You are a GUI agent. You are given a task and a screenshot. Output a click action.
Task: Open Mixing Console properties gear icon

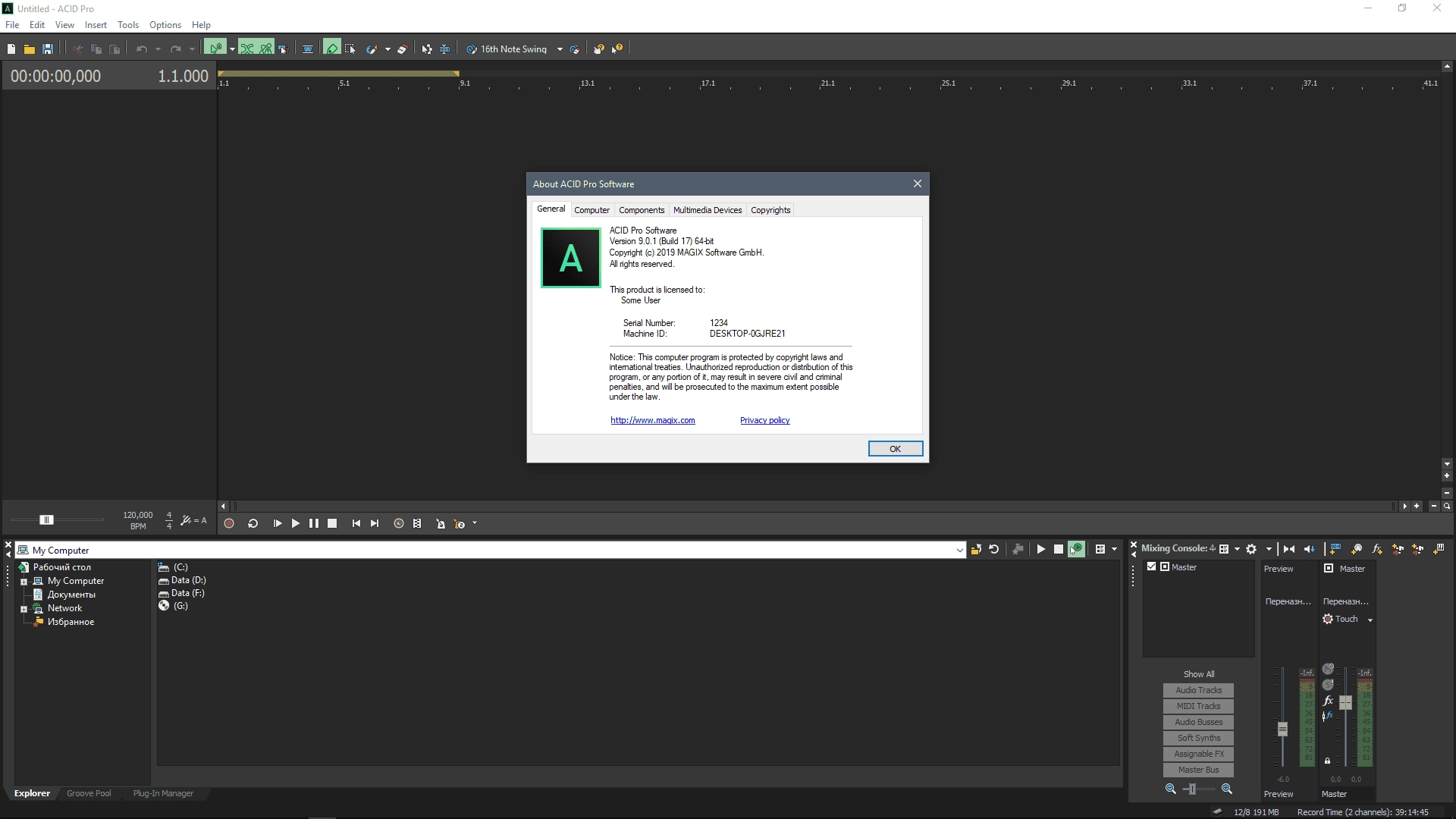click(1251, 549)
